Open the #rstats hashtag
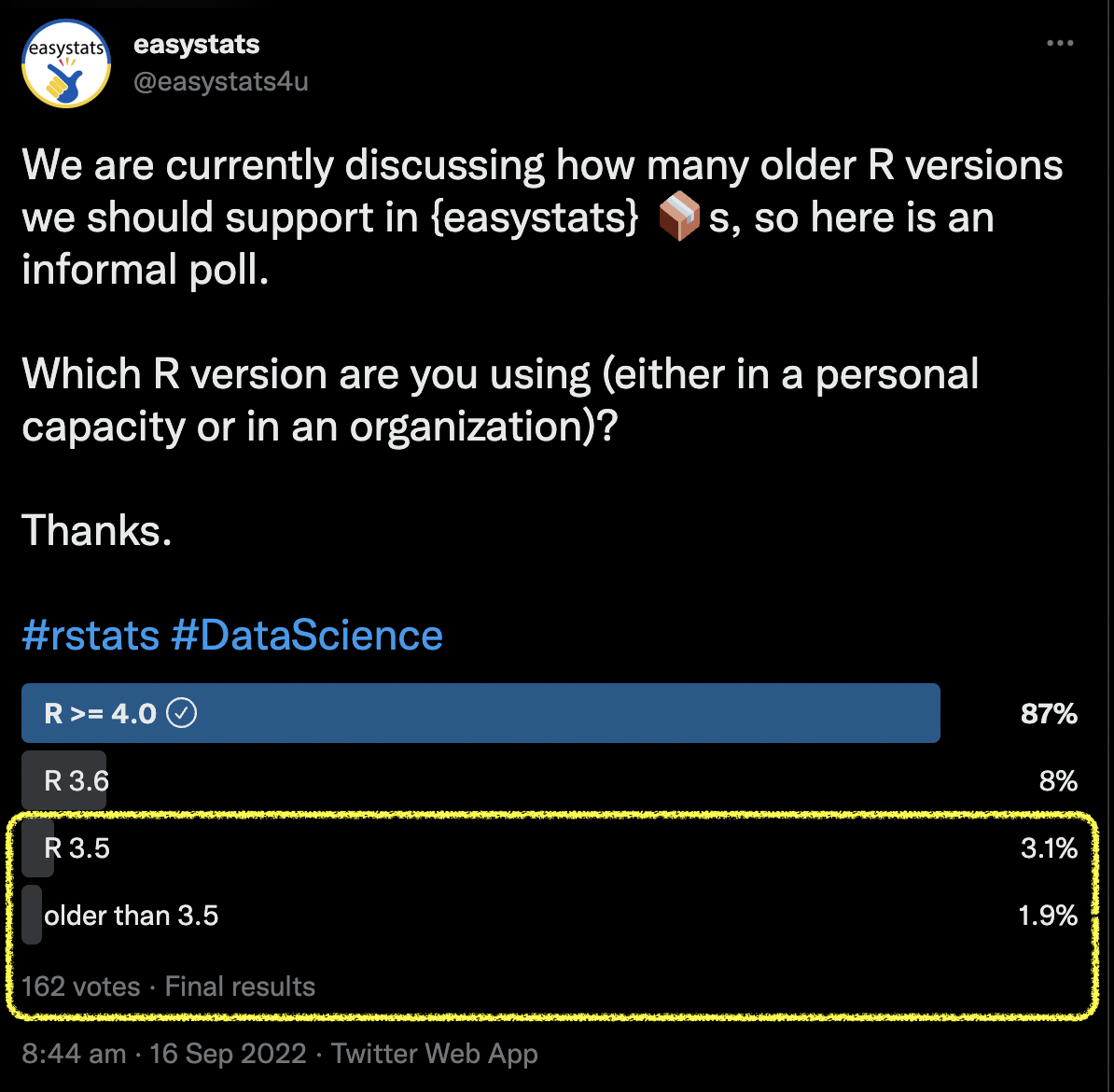The width and height of the screenshot is (1114, 1092). (x=89, y=635)
